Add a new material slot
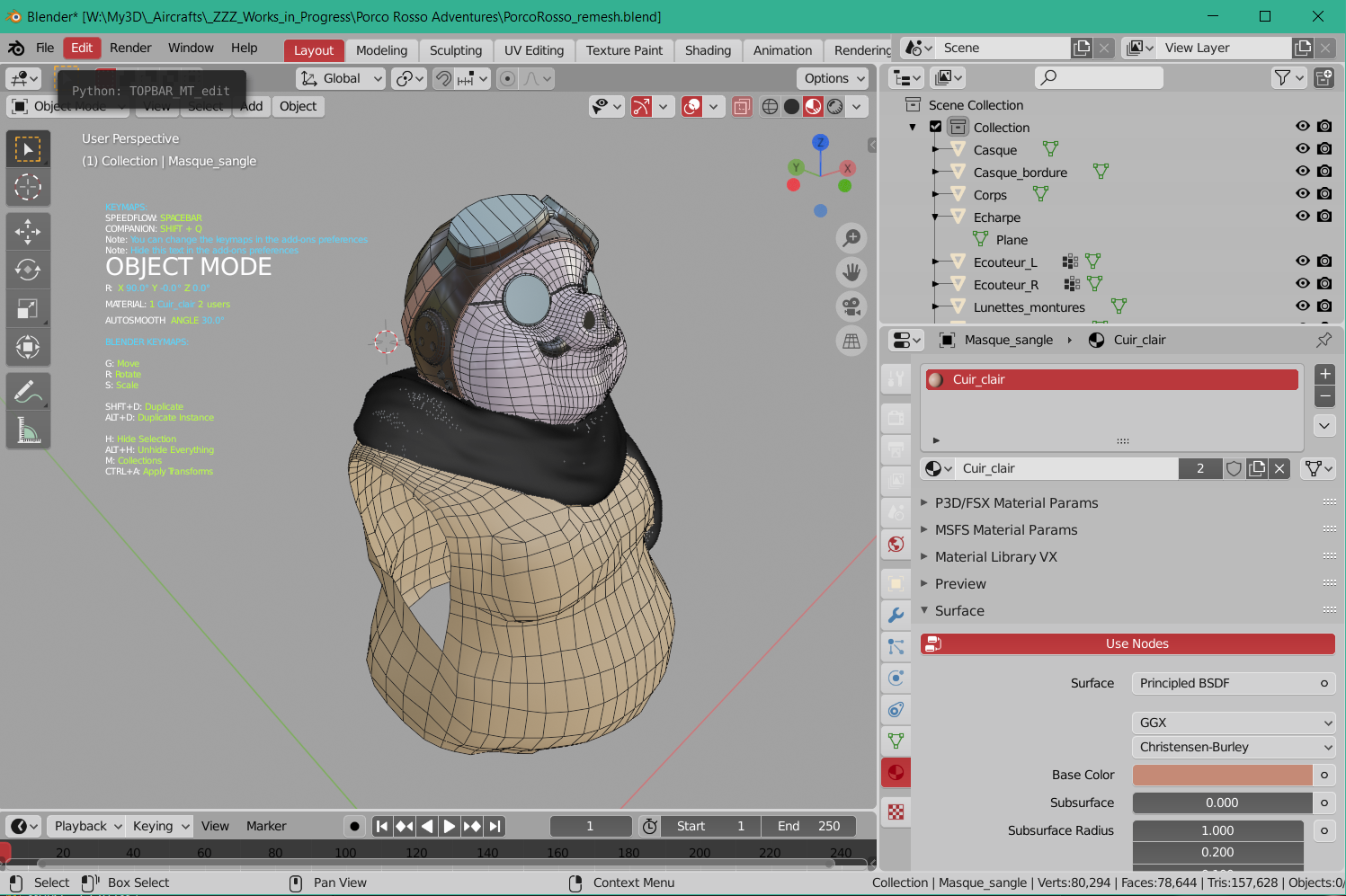This screenshot has height=896, width=1346. tap(1324, 375)
